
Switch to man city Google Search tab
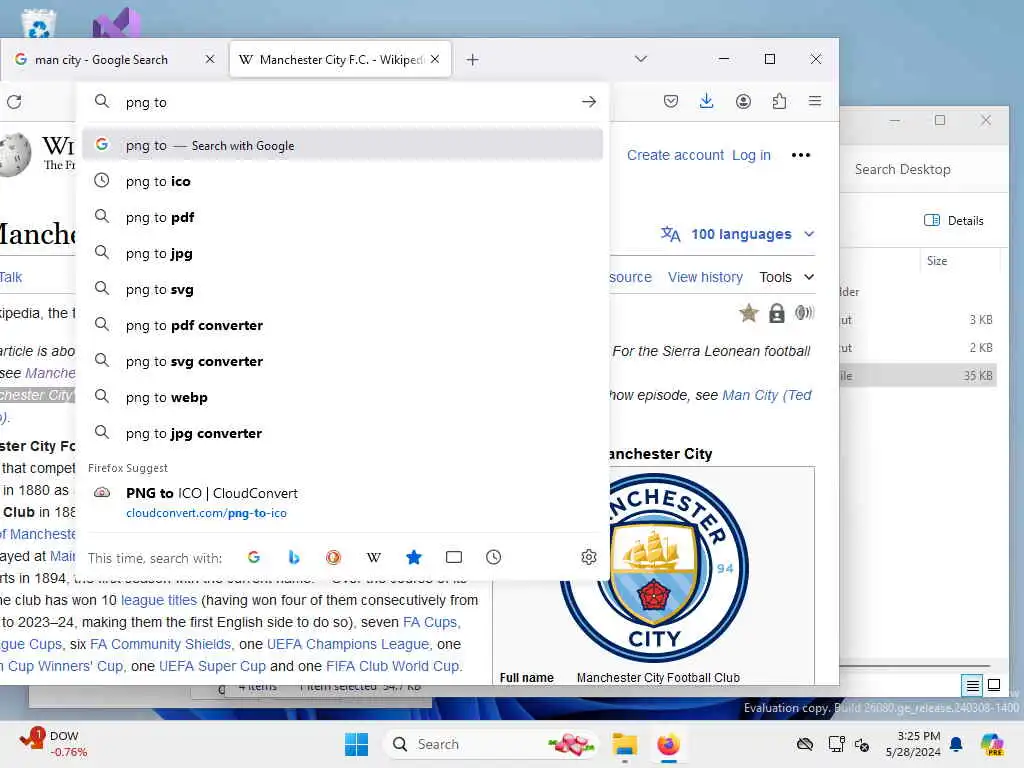(114, 59)
